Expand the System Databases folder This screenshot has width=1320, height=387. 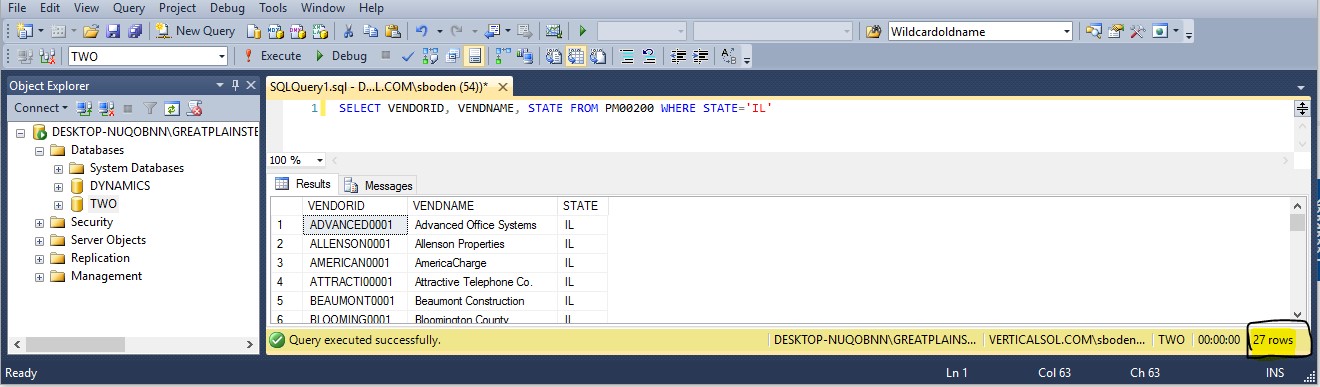coord(58,168)
